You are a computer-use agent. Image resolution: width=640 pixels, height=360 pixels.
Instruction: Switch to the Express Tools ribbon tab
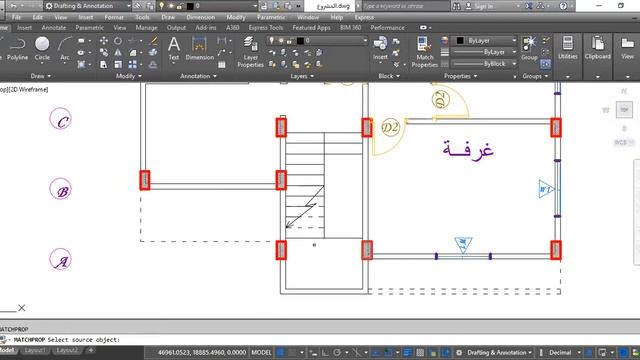tap(266, 28)
